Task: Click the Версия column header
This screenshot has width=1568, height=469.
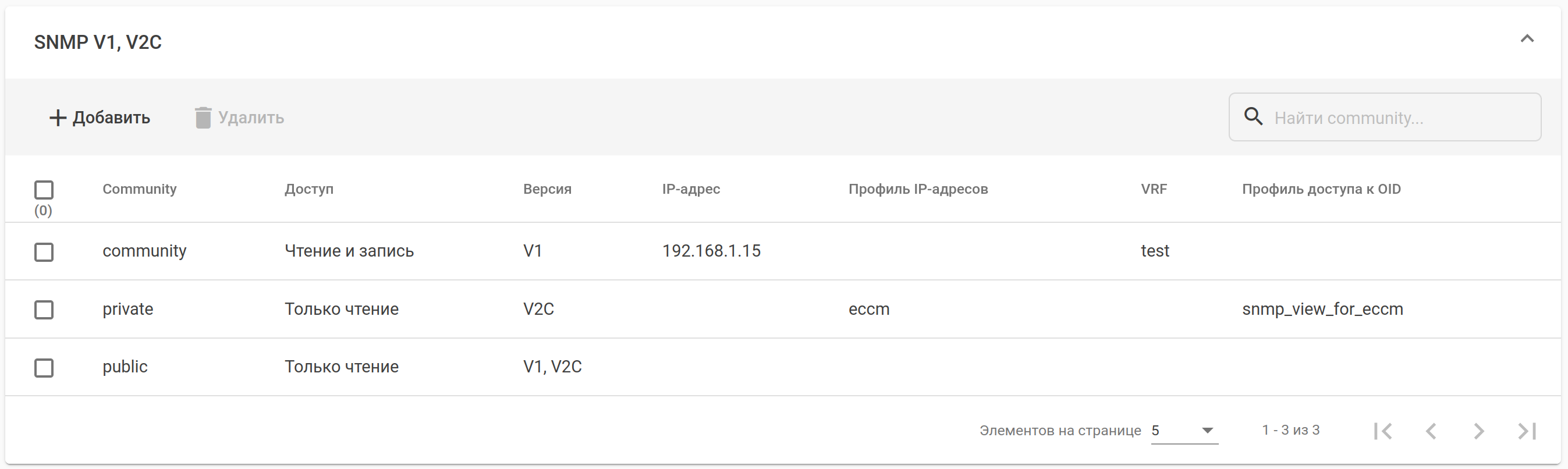Action: [547, 189]
